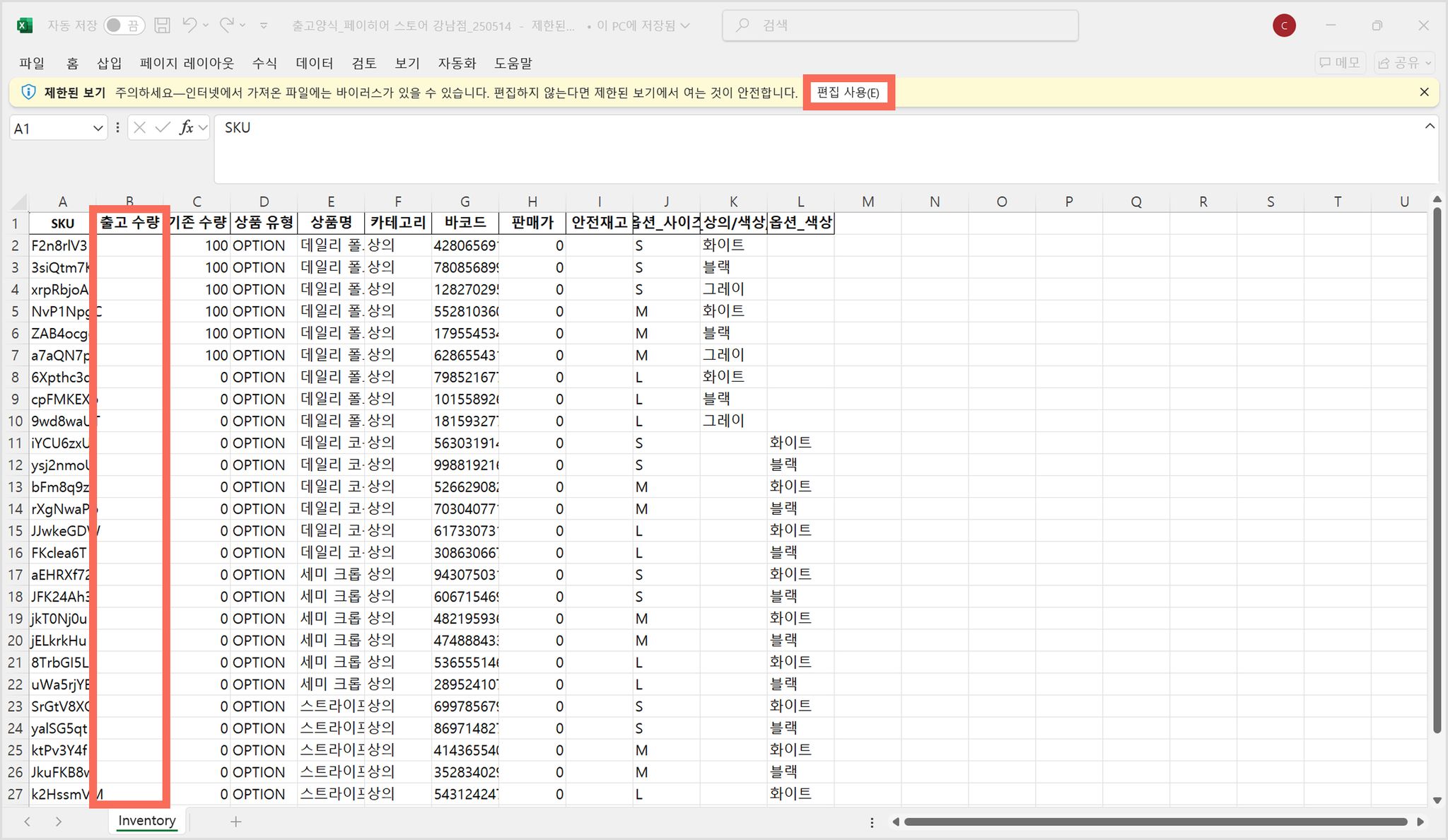Expand the Redo history dropdown

tap(243, 25)
